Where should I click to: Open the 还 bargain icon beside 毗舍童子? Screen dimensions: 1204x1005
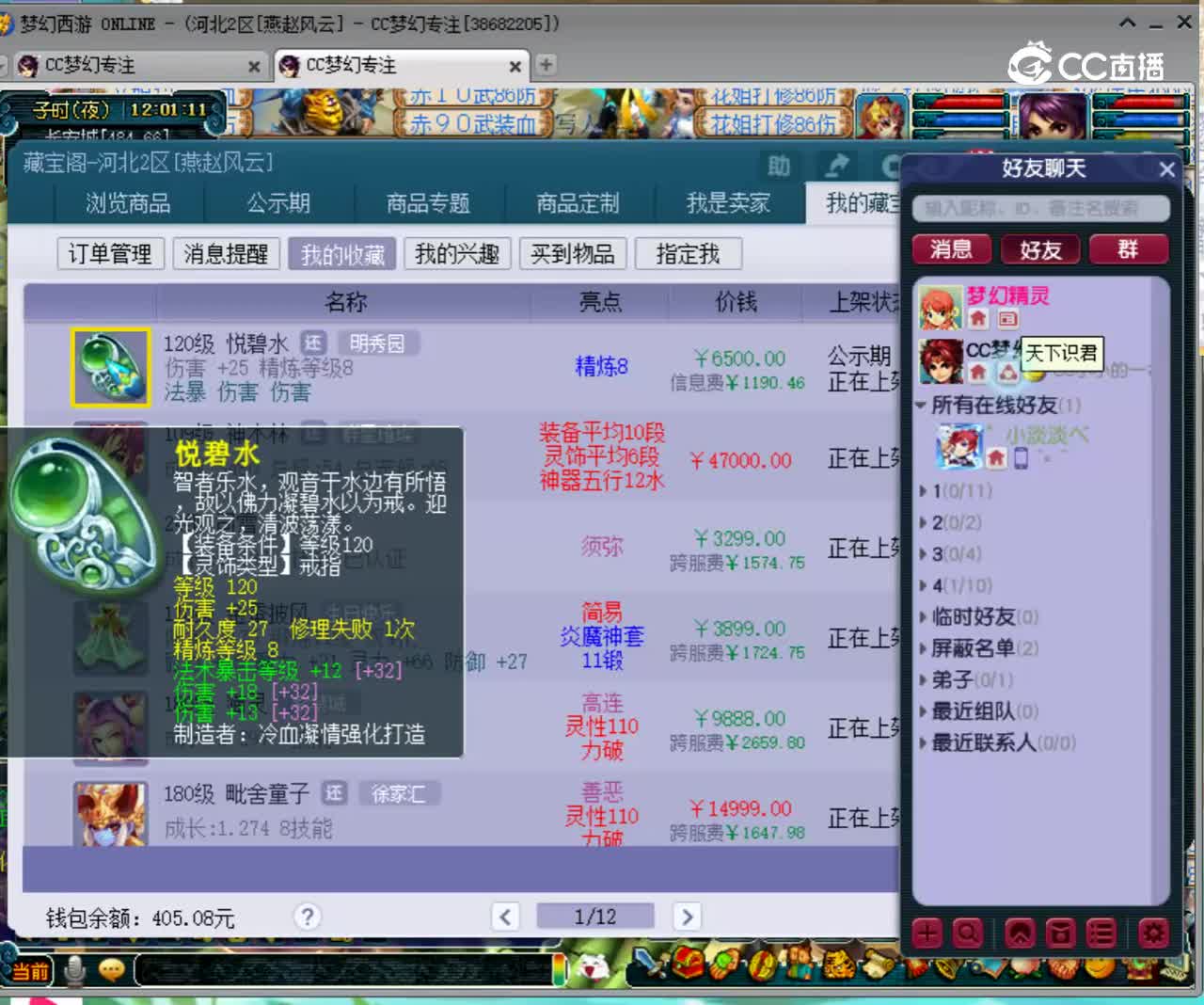click(x=334, y=792)
